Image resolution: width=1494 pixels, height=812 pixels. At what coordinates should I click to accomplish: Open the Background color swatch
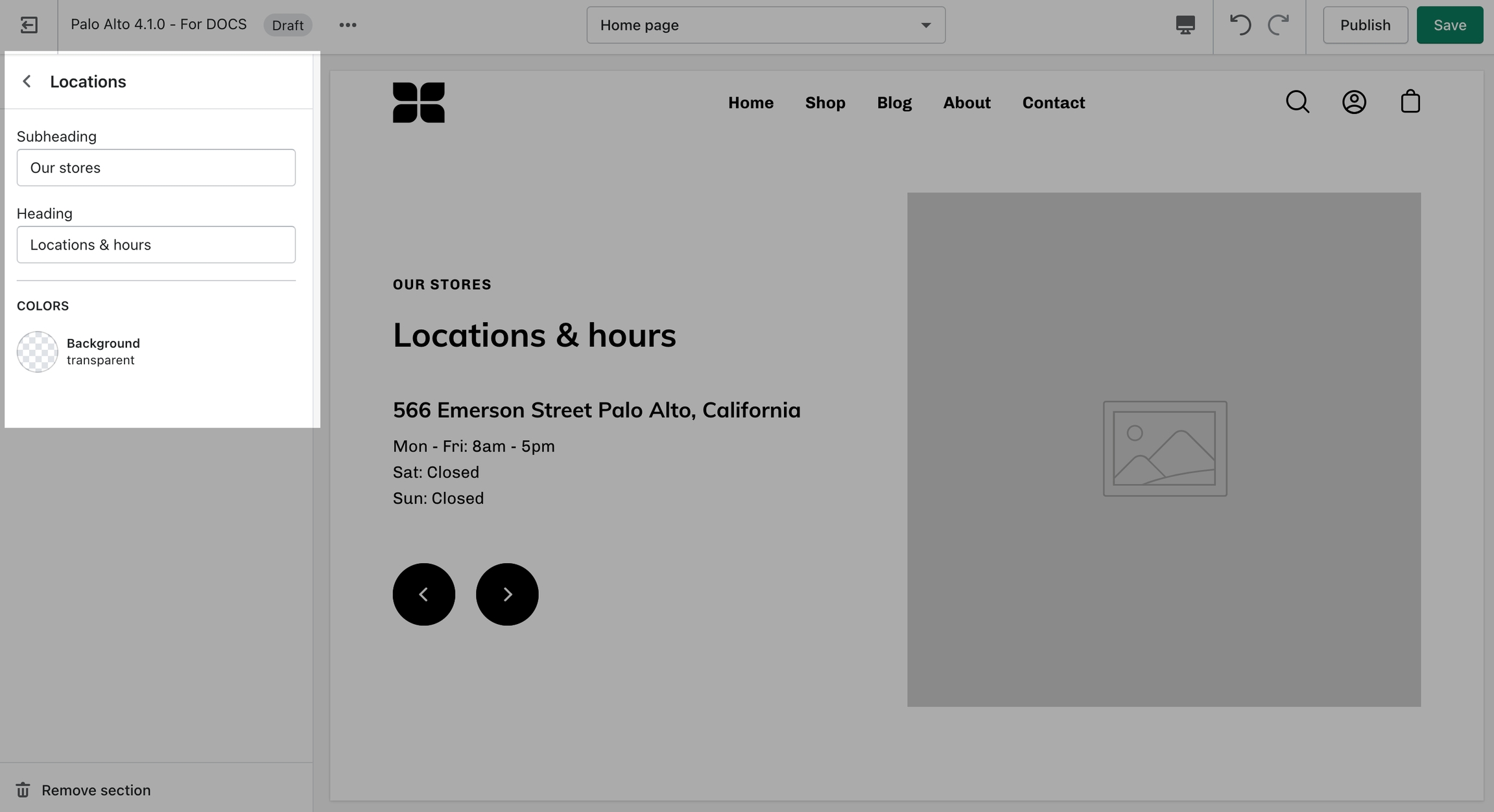[38, 352]
